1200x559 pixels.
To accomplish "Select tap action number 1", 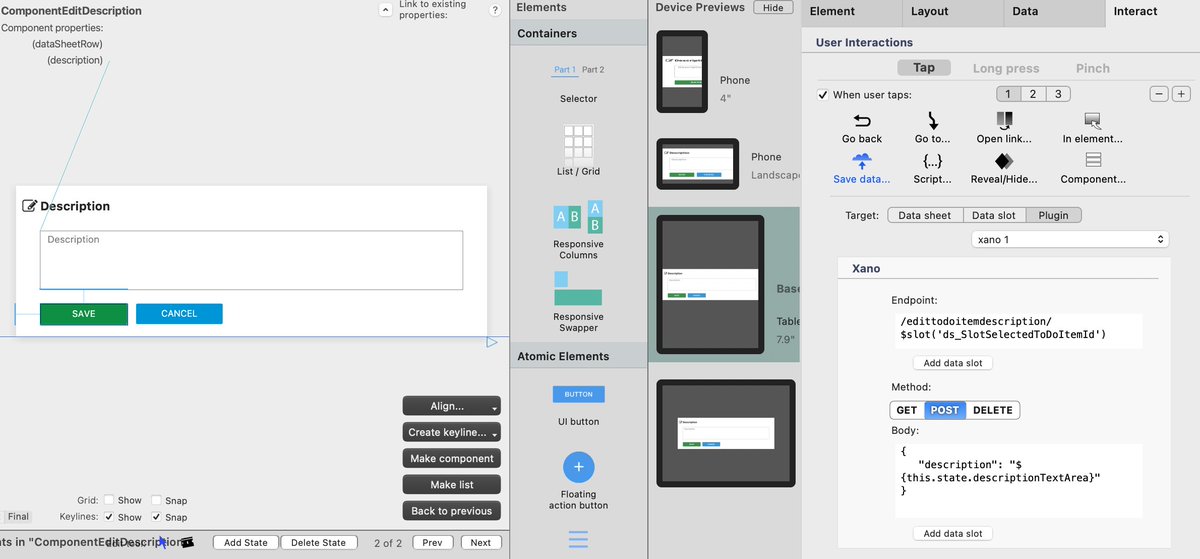I will (x=1008, y=94).
